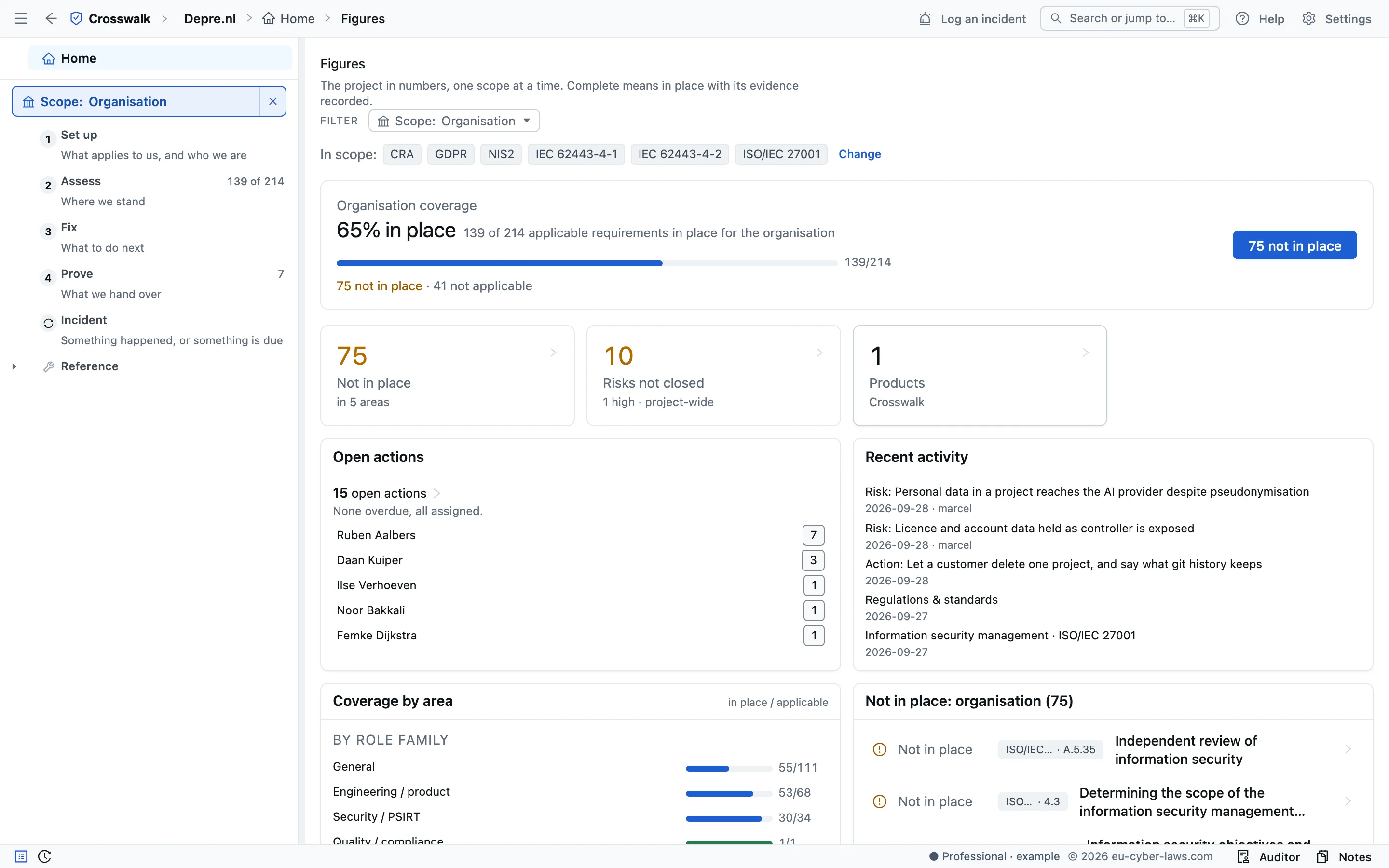Select the Home item in sidebar
1389x868 pixels.
[160, 58]
